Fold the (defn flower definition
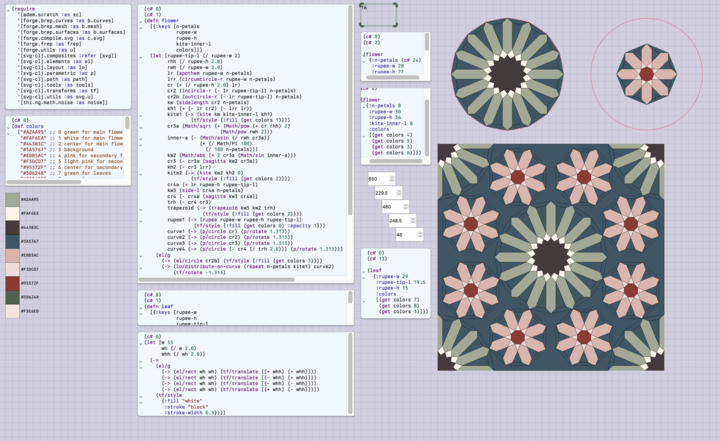Viewport: 720px width, 441px height. pyautogui.click(x=141, y=22)
